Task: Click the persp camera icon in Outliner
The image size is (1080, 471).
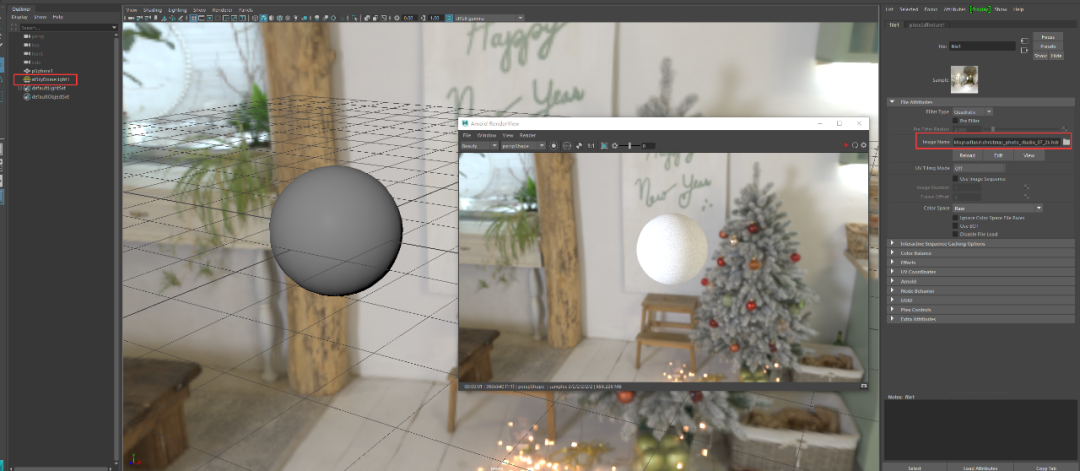Action: [27, 36]
